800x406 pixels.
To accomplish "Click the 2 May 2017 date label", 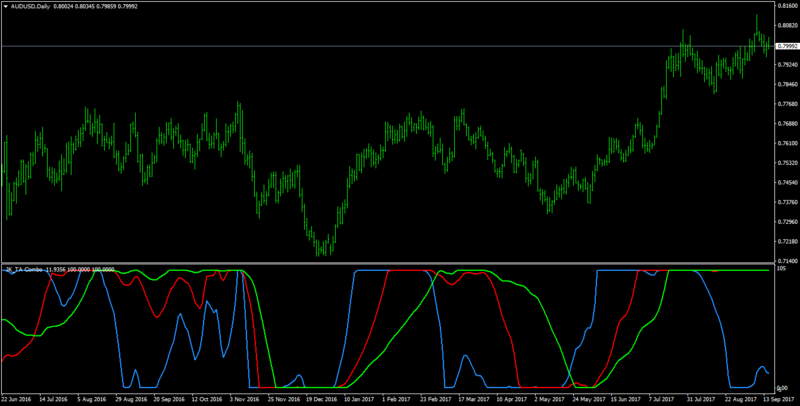I will (550, 399).
